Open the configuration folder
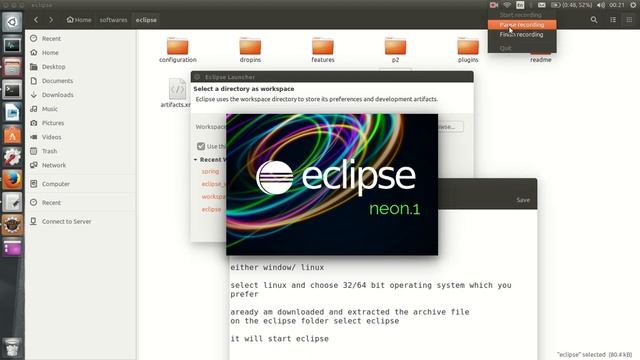The height and width of the screenshot is (360, 640). pos(178,50)
